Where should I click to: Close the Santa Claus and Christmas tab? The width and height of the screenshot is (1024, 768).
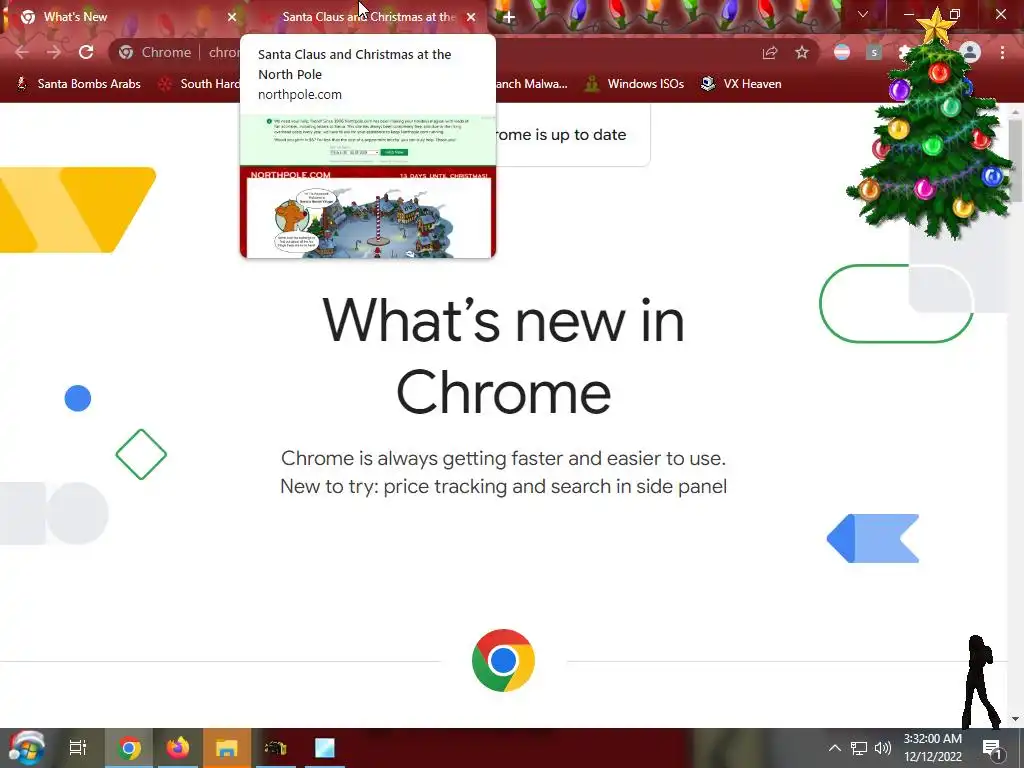coord(471,17)
